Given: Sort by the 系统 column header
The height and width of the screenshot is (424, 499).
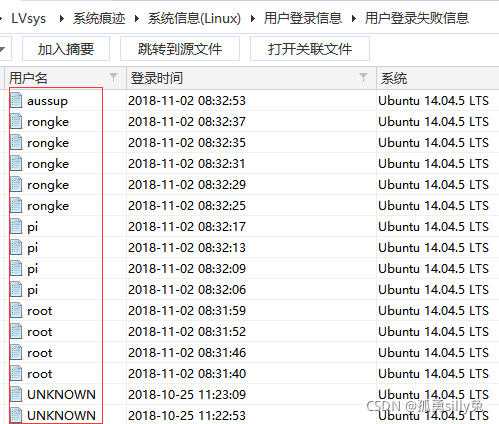Looking at the screenshot, I should point(394,78).
